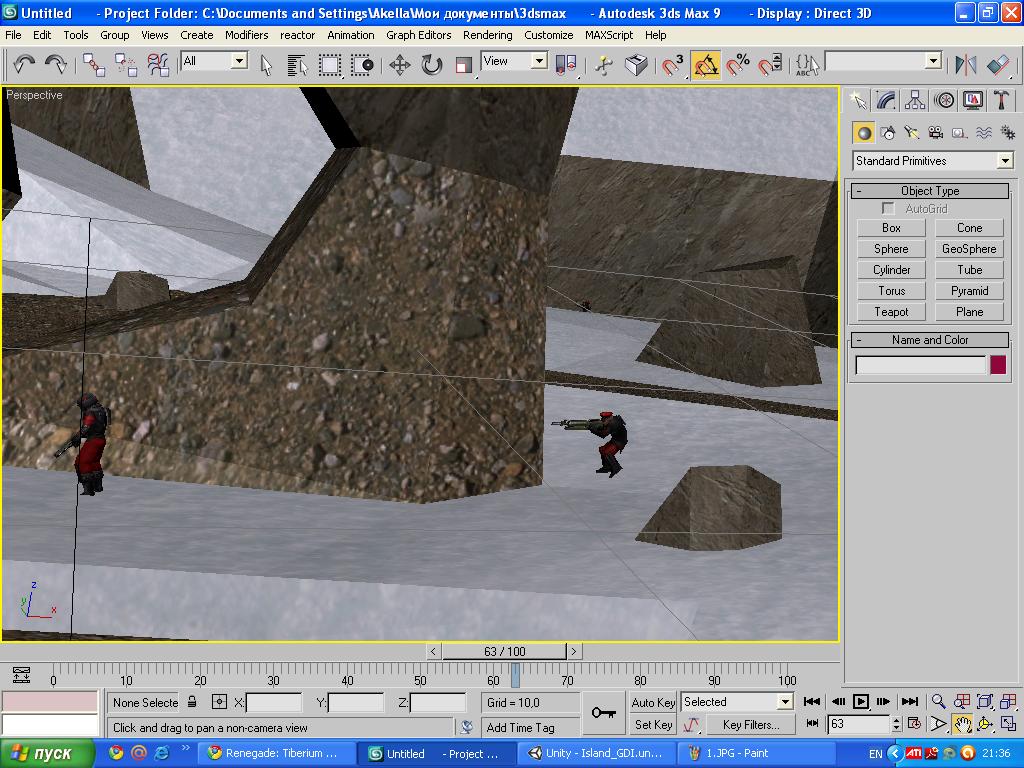This screenshot has height=768, width=1024.
Task: Select the Systems category icon
Action: 1008,133
